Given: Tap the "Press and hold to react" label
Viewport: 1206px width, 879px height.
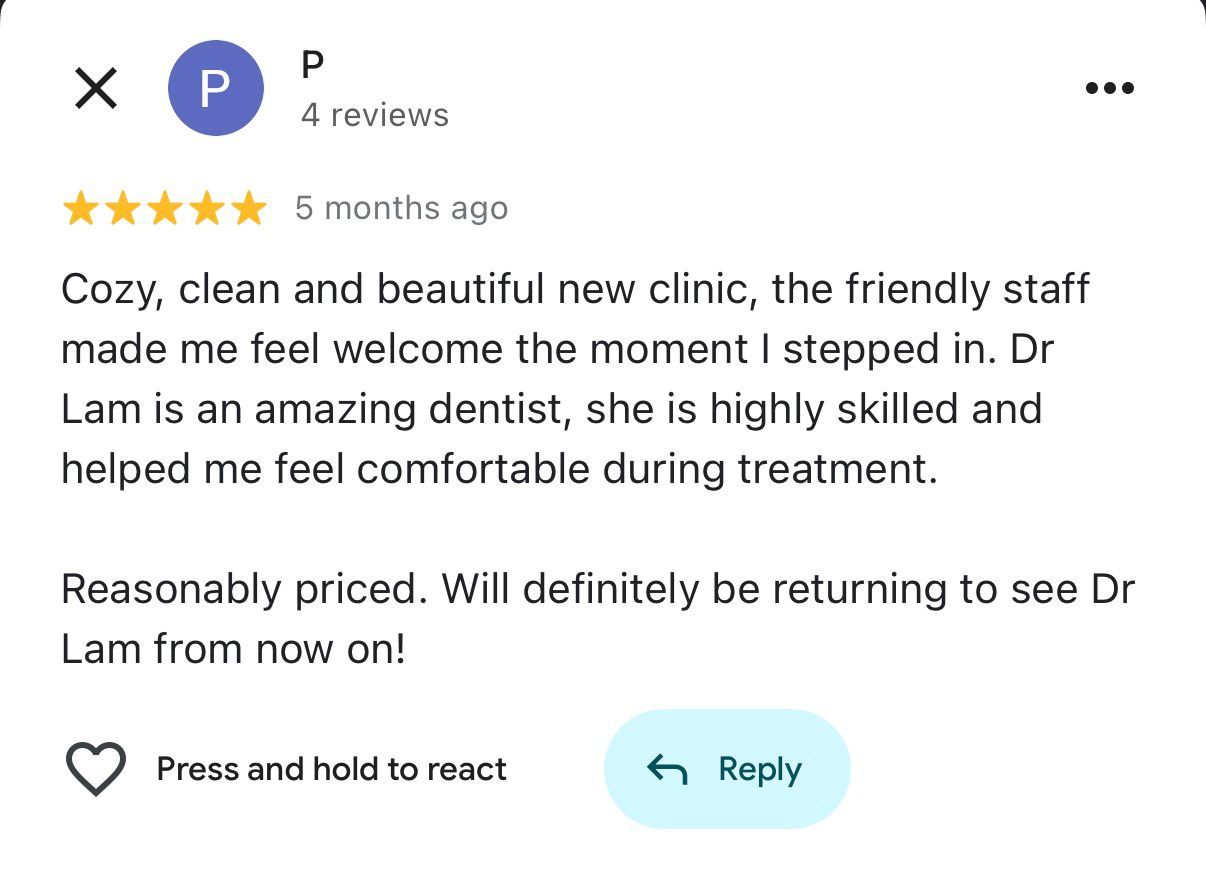Looking at the screenshot, I should click(x=331, y=769).
